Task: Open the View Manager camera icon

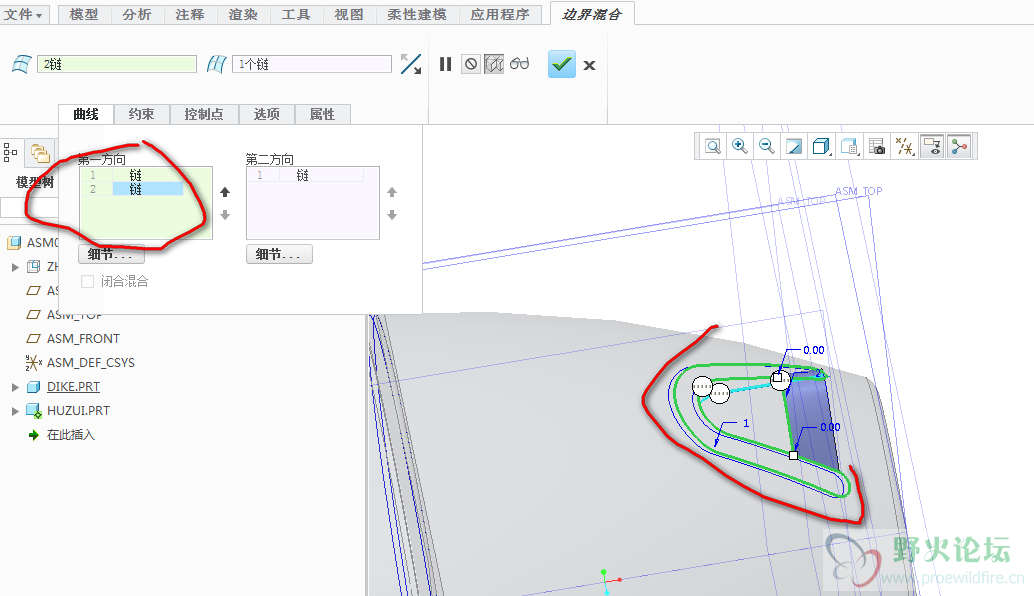Action: [x=877, y=146]
